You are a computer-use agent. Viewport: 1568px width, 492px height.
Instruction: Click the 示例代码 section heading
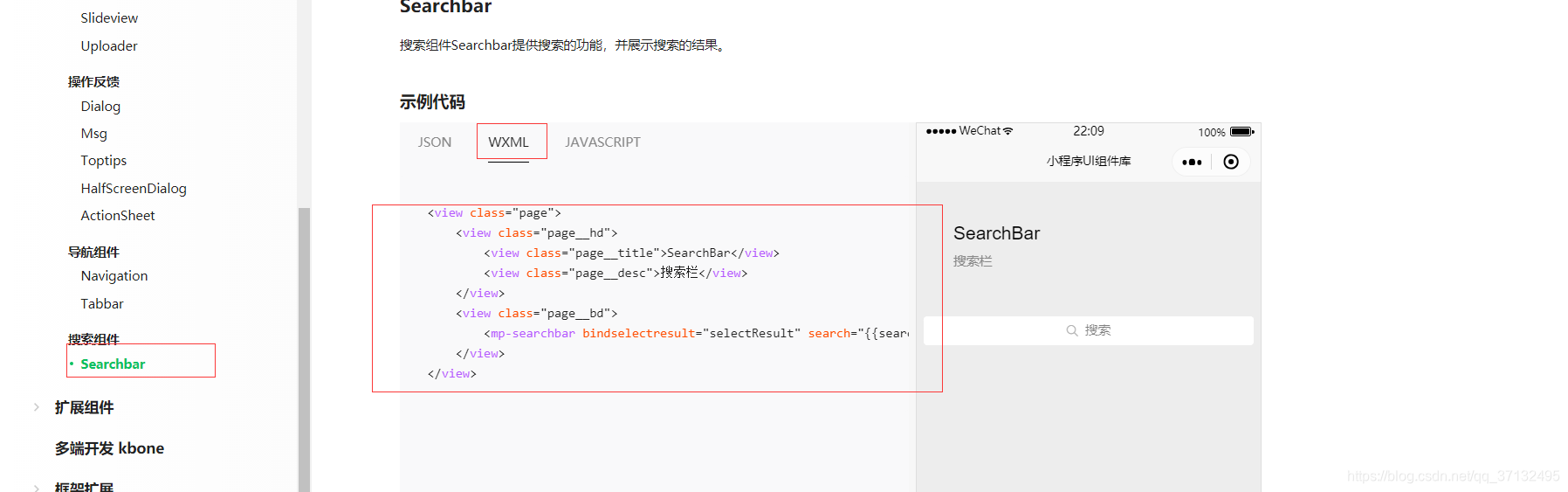point(432,102)
